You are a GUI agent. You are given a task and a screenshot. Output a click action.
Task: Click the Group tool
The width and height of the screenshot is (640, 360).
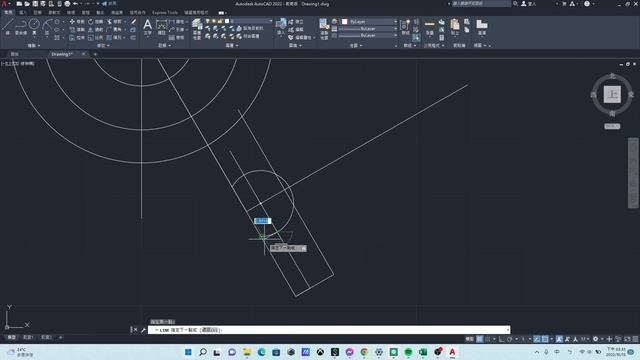[x=405, y=28]
